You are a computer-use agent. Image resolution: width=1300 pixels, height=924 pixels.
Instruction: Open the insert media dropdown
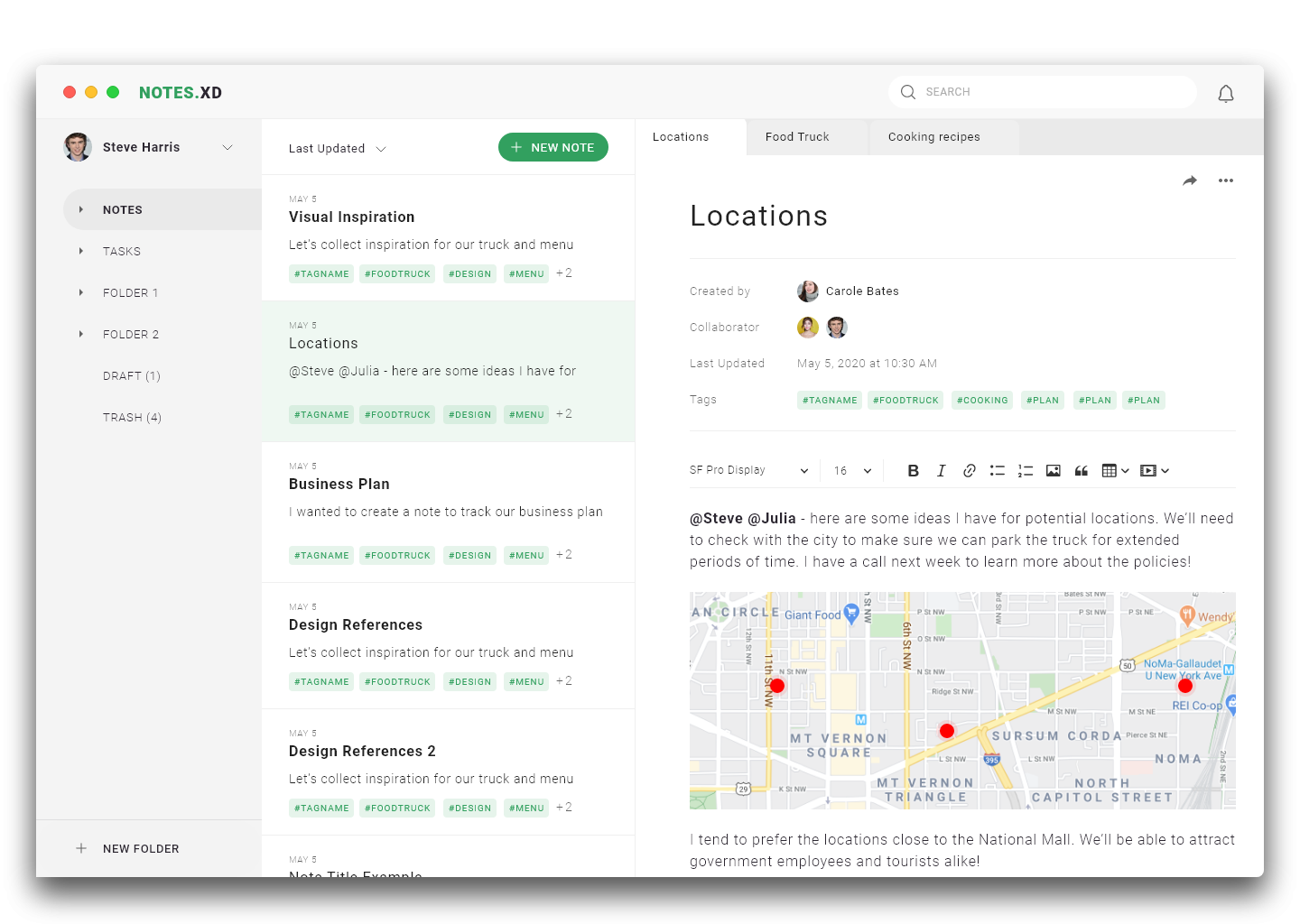click(1155, 470)
